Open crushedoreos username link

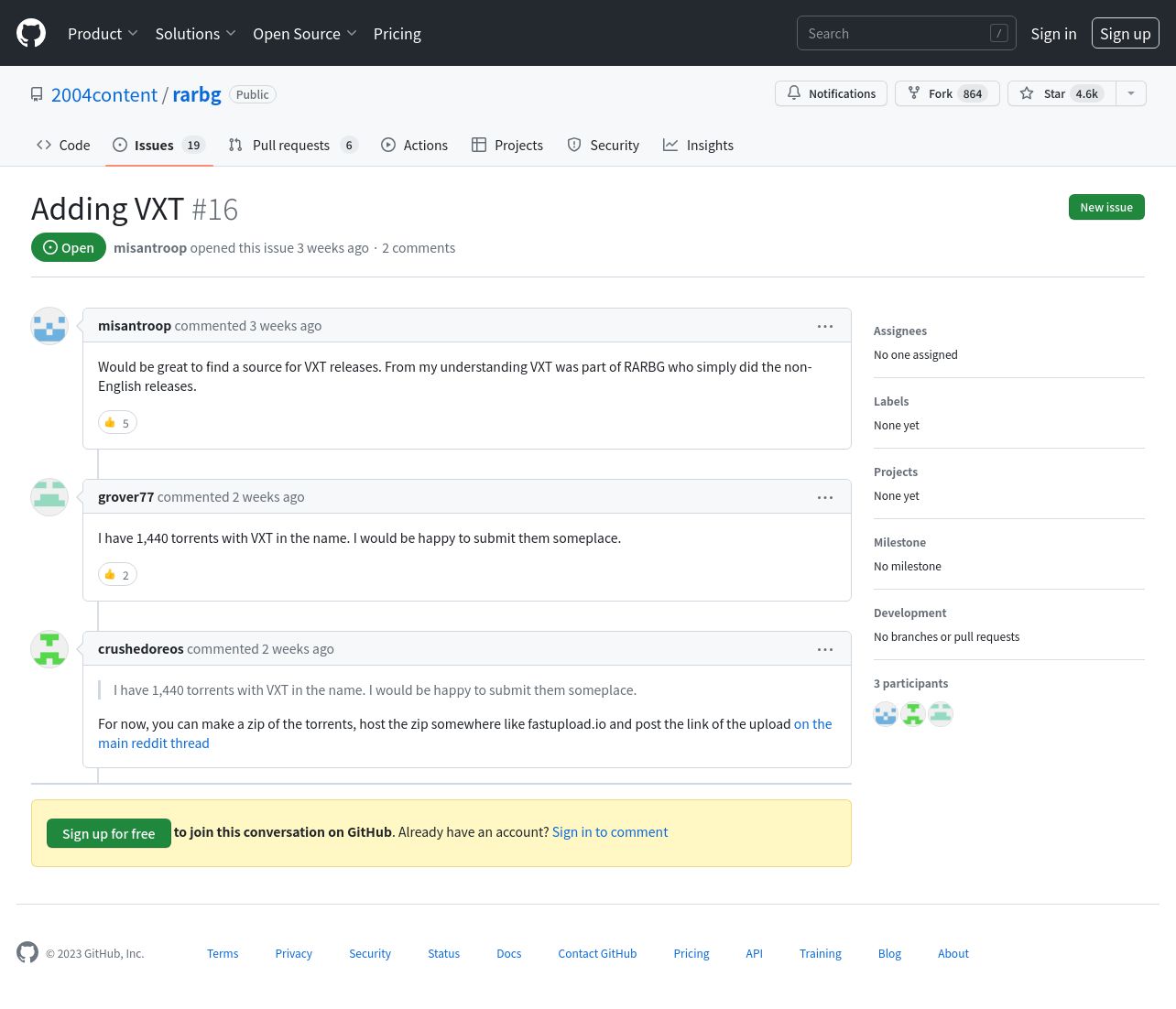click(x=141, y=649)
